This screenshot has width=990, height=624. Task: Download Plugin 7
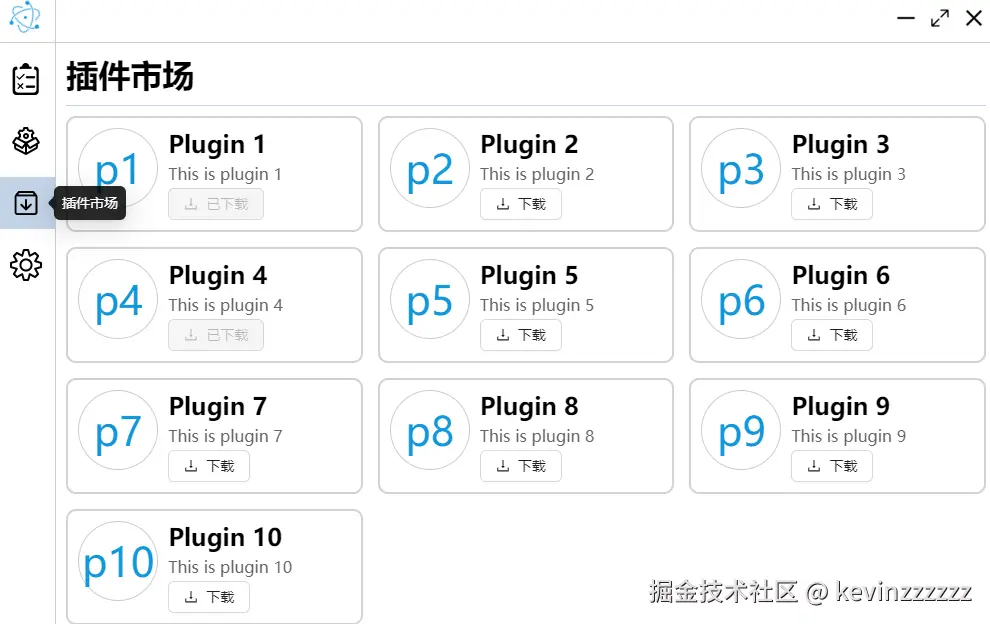(209, 466)
